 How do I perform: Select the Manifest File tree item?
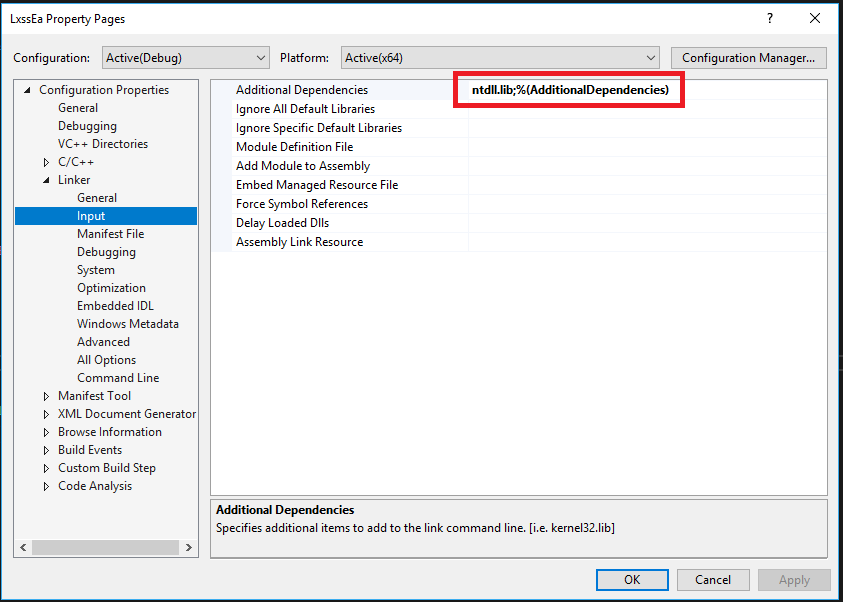(x=112, y=233)
